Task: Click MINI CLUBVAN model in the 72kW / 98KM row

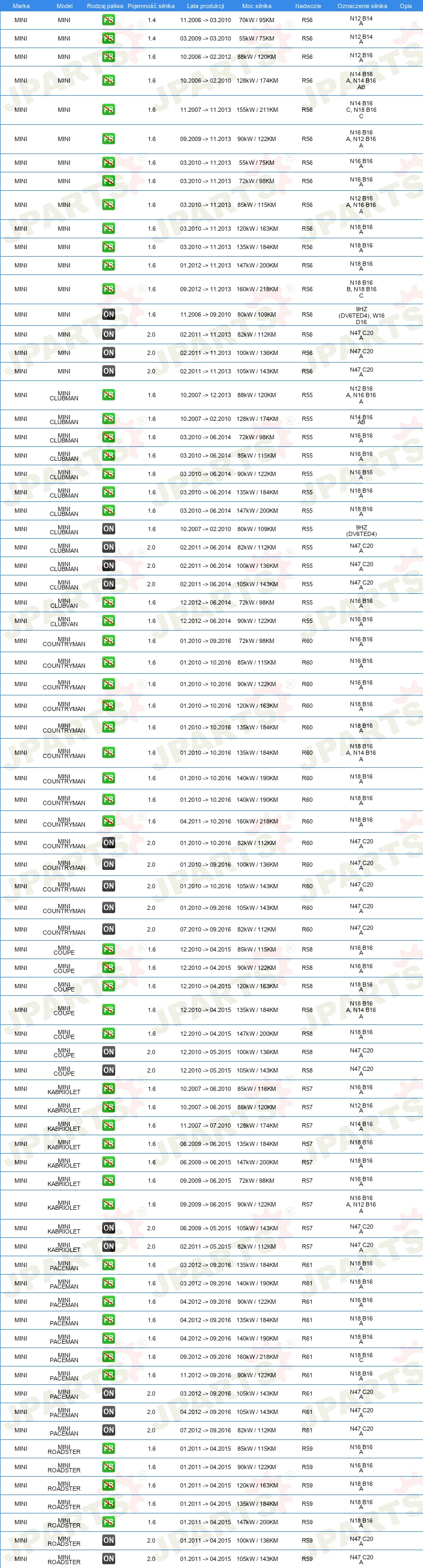Action: coord(64,603)
